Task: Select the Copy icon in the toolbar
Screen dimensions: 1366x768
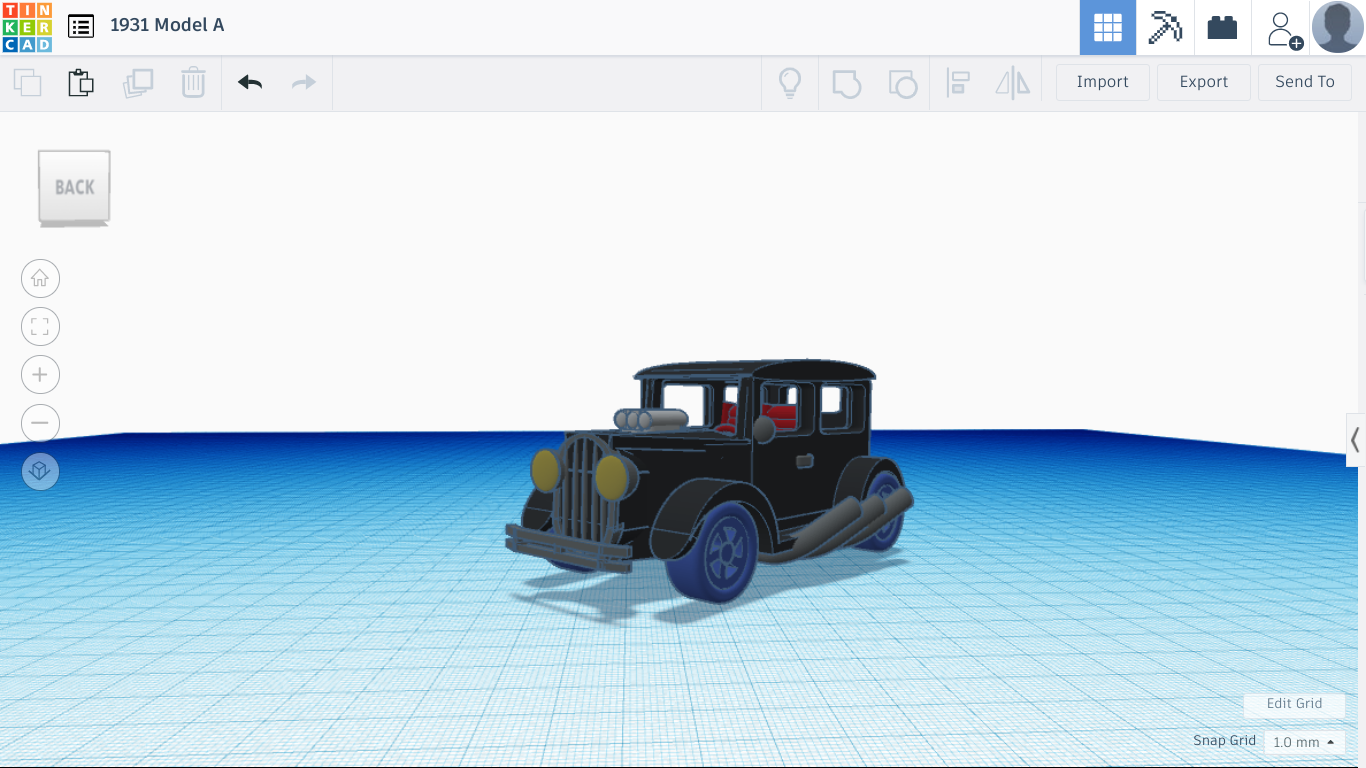Action: (27, 82)
